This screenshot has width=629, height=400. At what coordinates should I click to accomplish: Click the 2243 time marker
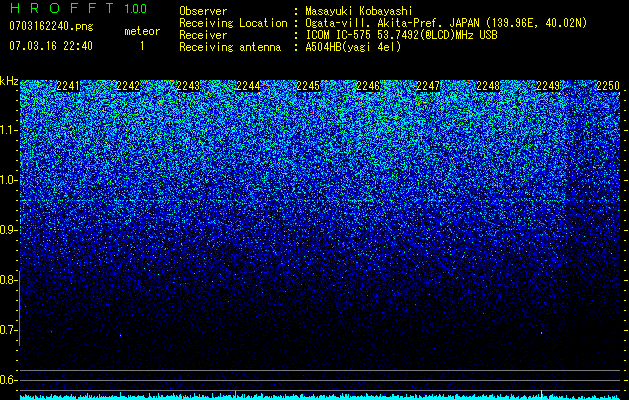coord(188,86)
